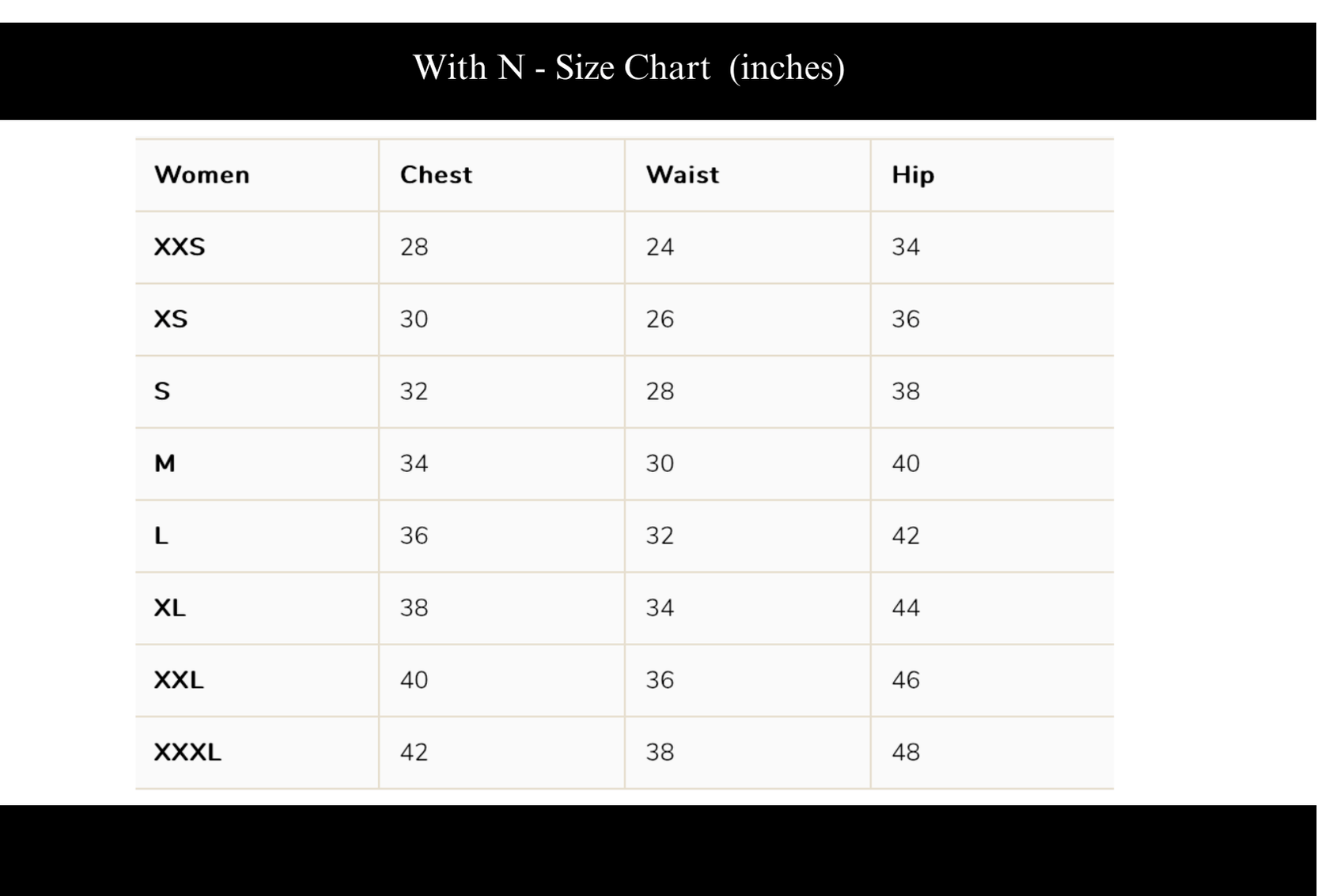The image size is (1317, 896).
Task: Click the XXXL size row label
Action: [187, 752]
